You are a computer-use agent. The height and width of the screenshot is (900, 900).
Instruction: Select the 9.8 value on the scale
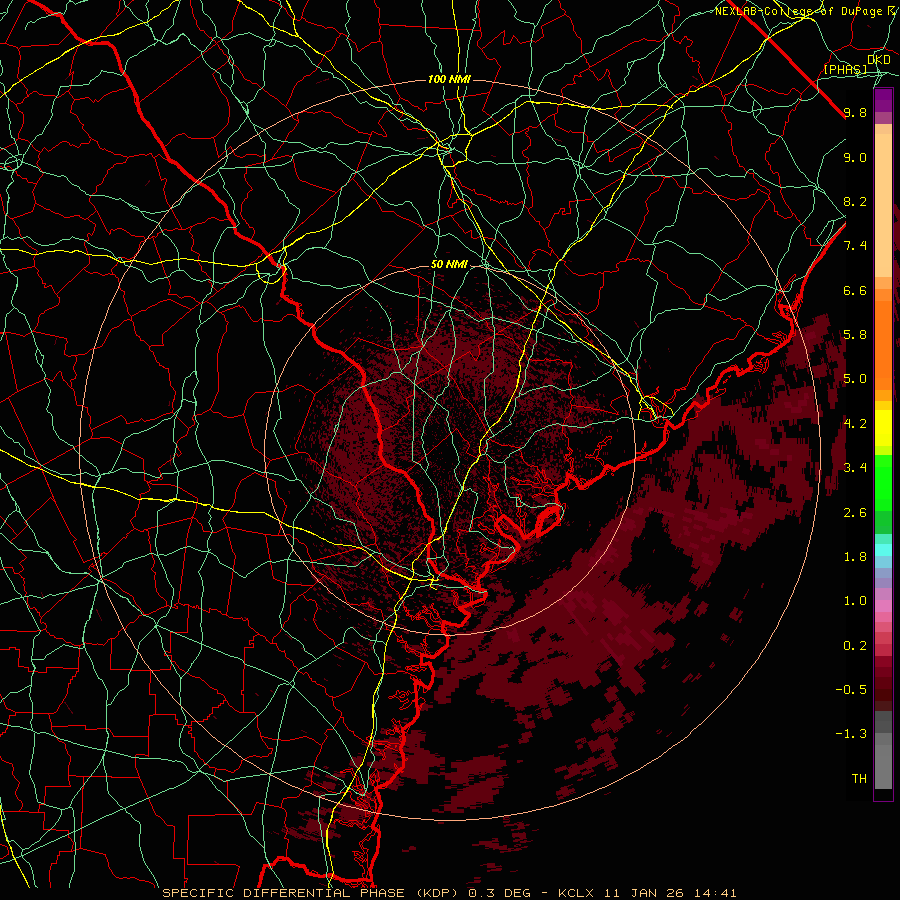point(855,113)
